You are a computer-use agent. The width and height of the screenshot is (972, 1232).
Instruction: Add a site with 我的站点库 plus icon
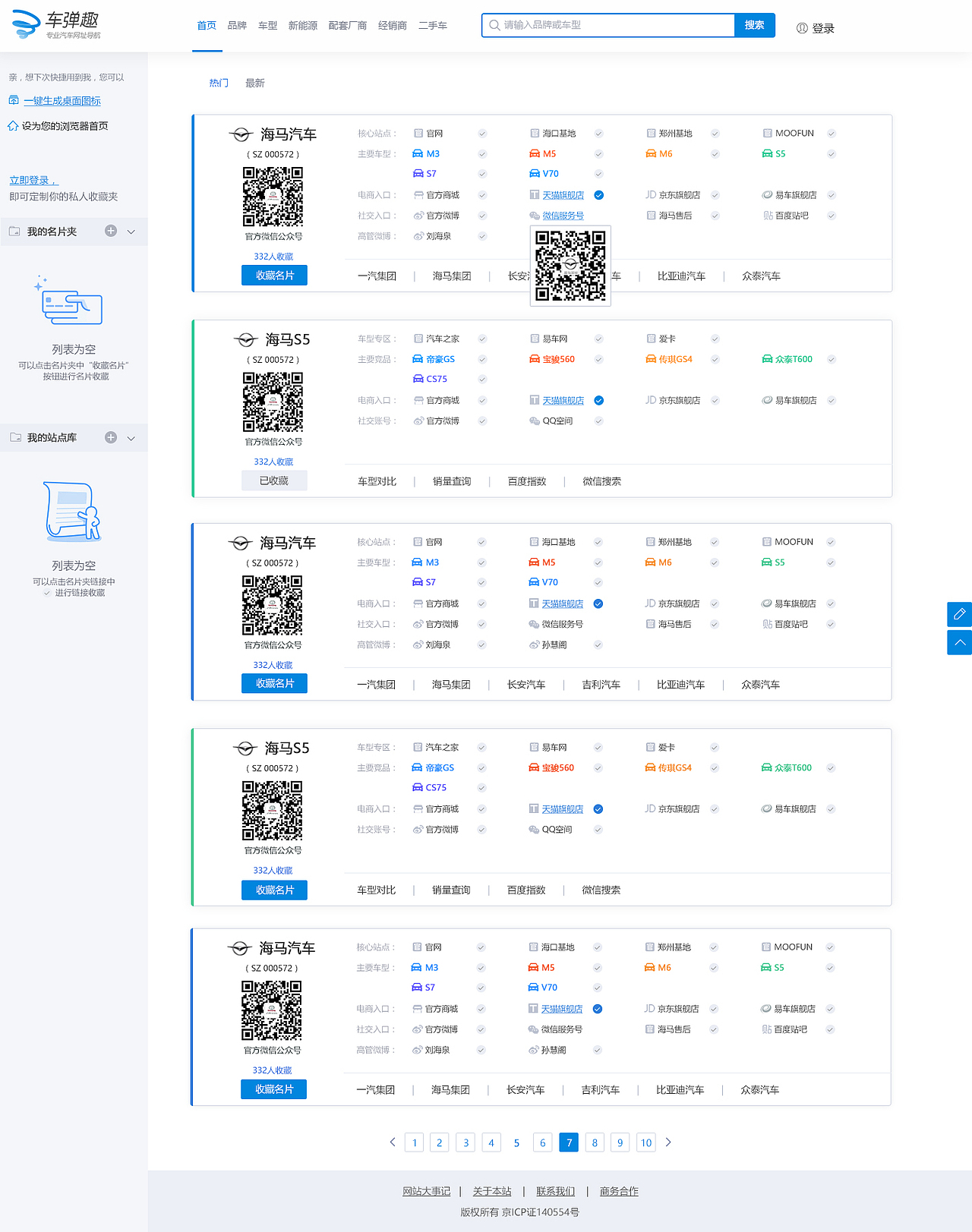(x=111, y=437)
